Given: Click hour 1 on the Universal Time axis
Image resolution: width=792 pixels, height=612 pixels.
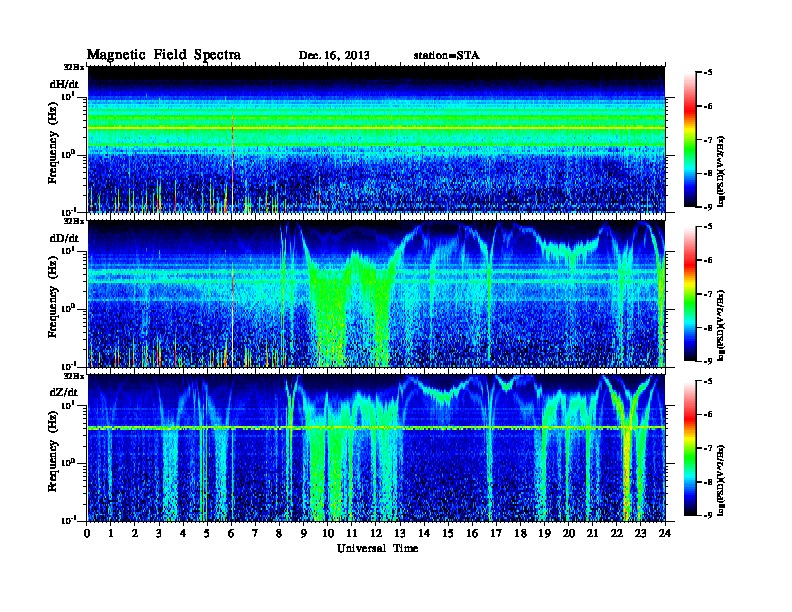Looking at the screenshot, I should click(x=111, y=533).
